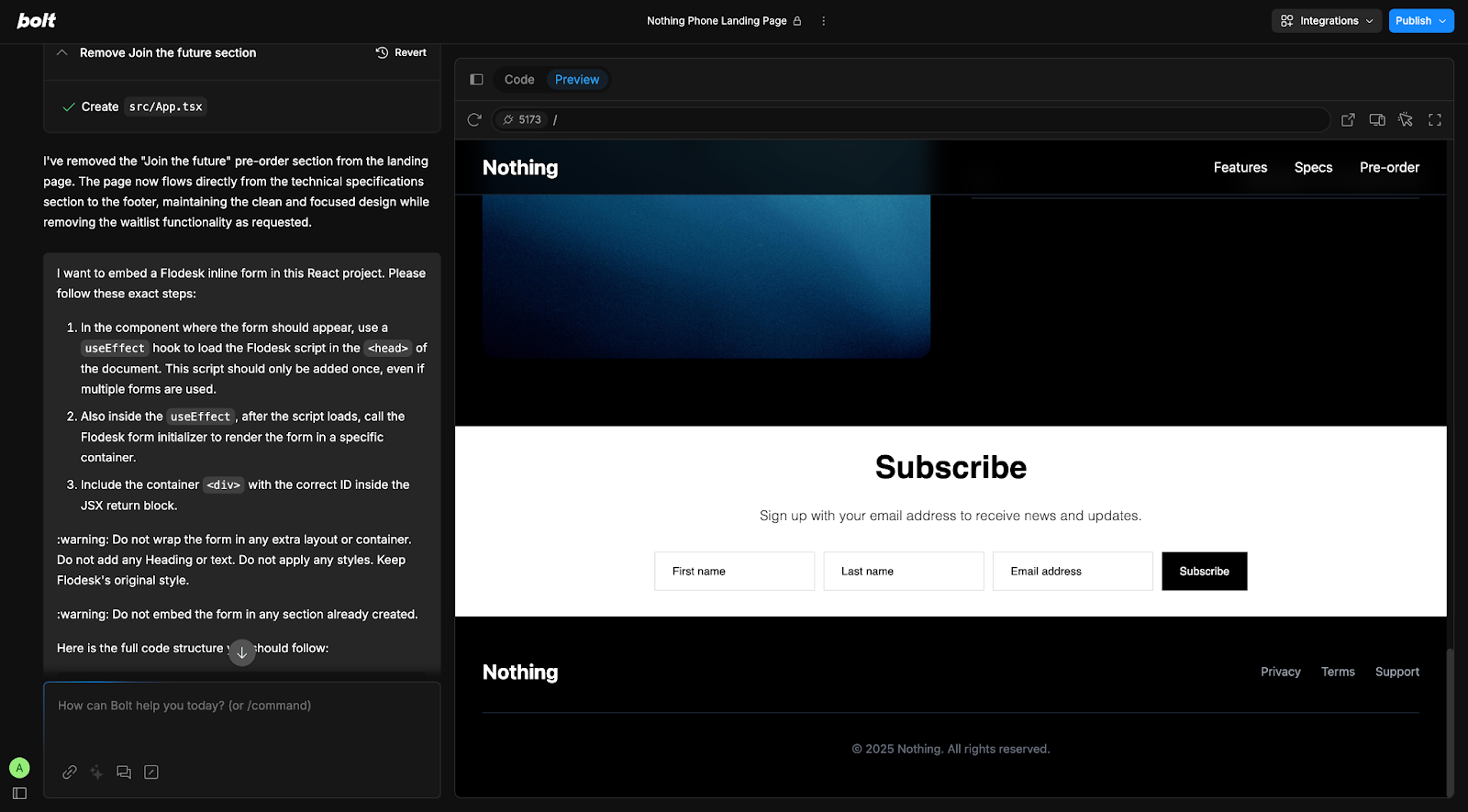Viewport: 1468px width, 812px height.
Task: Open the Privacy footer link
Action: pyautogui.click(x=1281, y=673)
